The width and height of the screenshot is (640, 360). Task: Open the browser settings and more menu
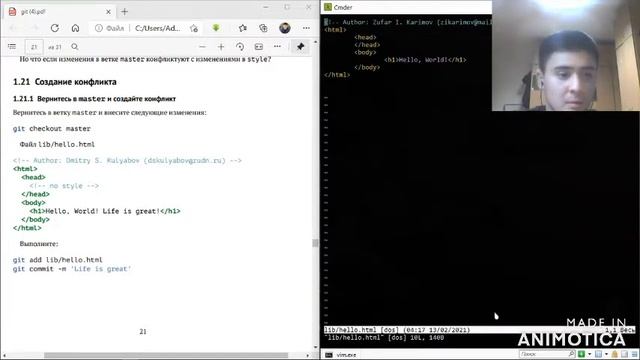coord(306,28)
